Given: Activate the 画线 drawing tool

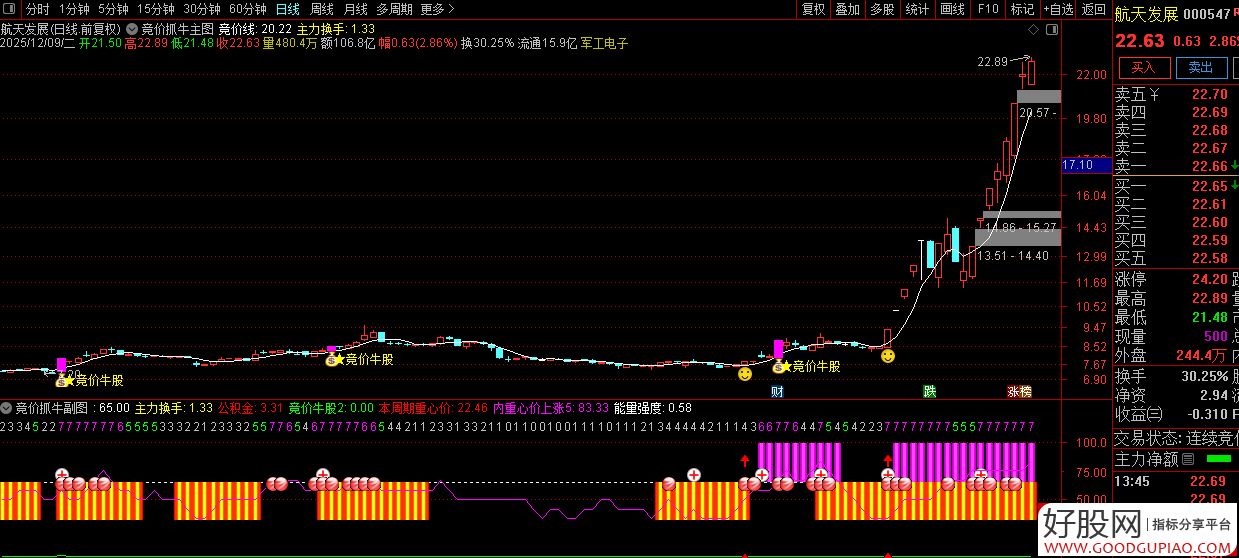Looking at the screenshot, I should [952, 9].
